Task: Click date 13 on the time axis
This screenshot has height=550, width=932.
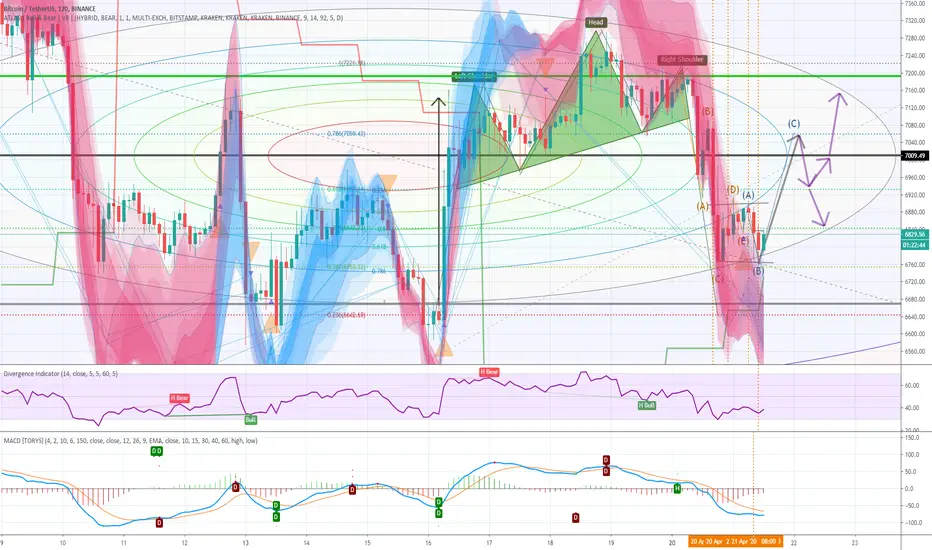Action: click(245, 542)
